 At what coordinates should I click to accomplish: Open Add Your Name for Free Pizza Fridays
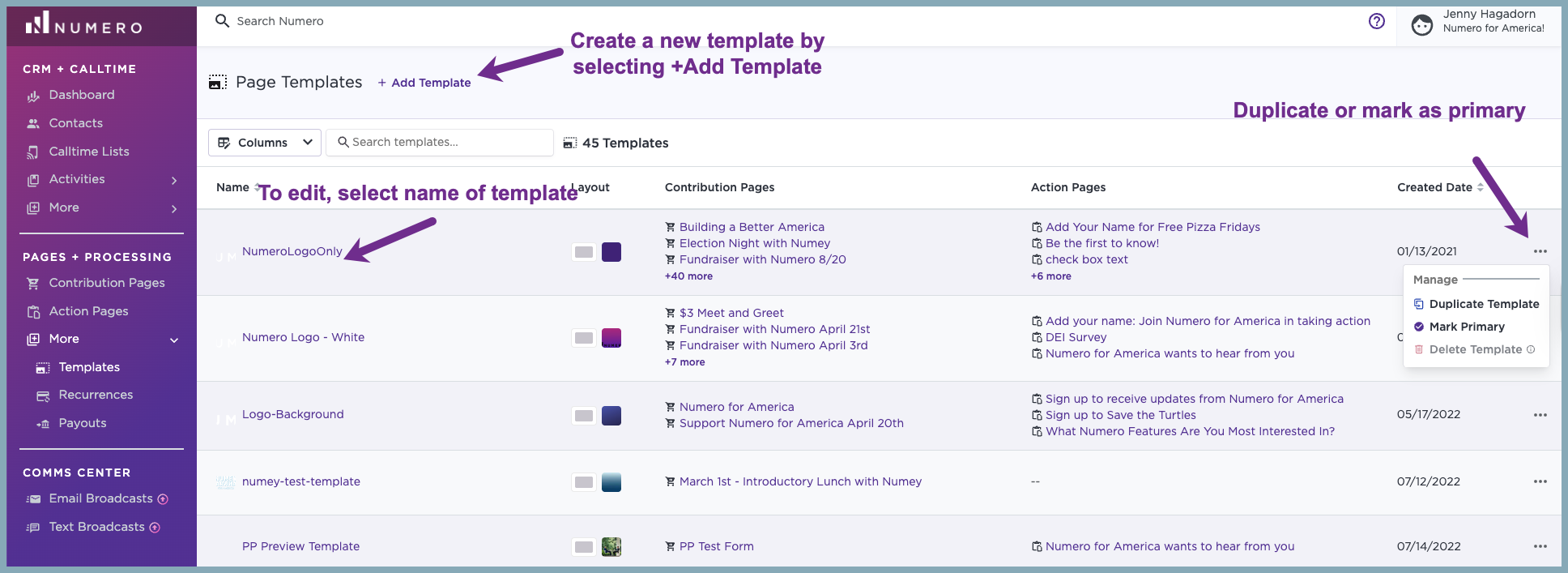(x=1153, y=227)
